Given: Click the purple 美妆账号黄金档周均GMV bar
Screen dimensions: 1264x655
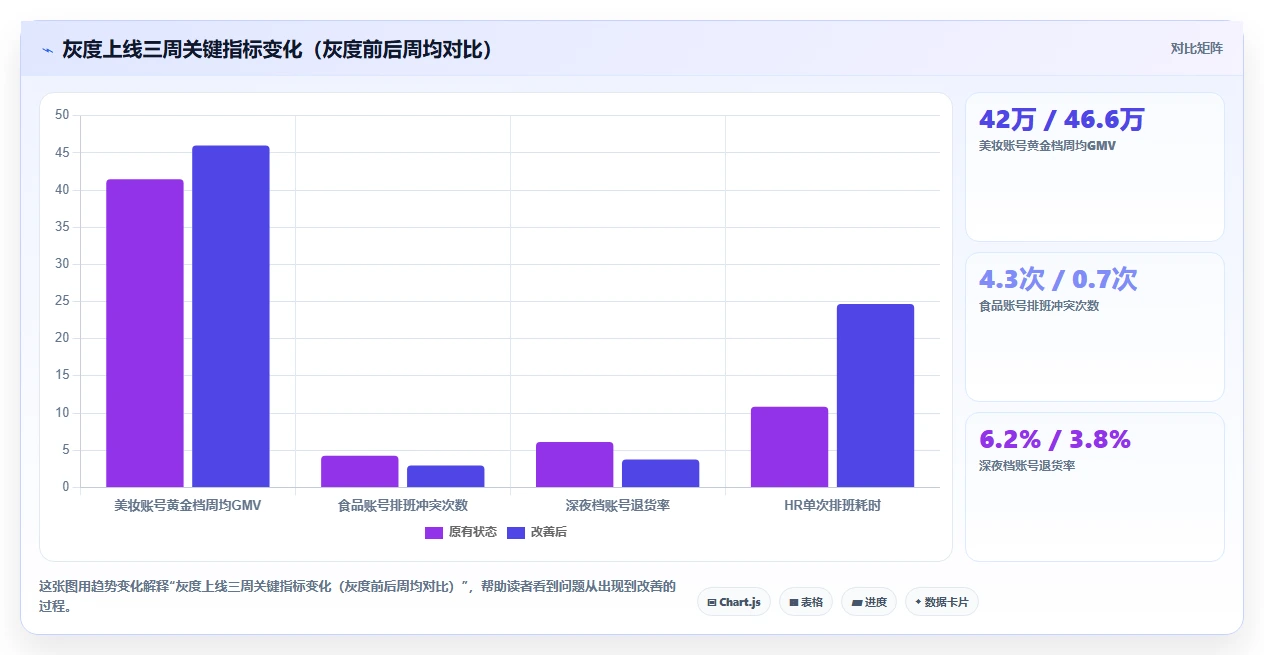Looking at the screenshot, I should click(145, 333).
